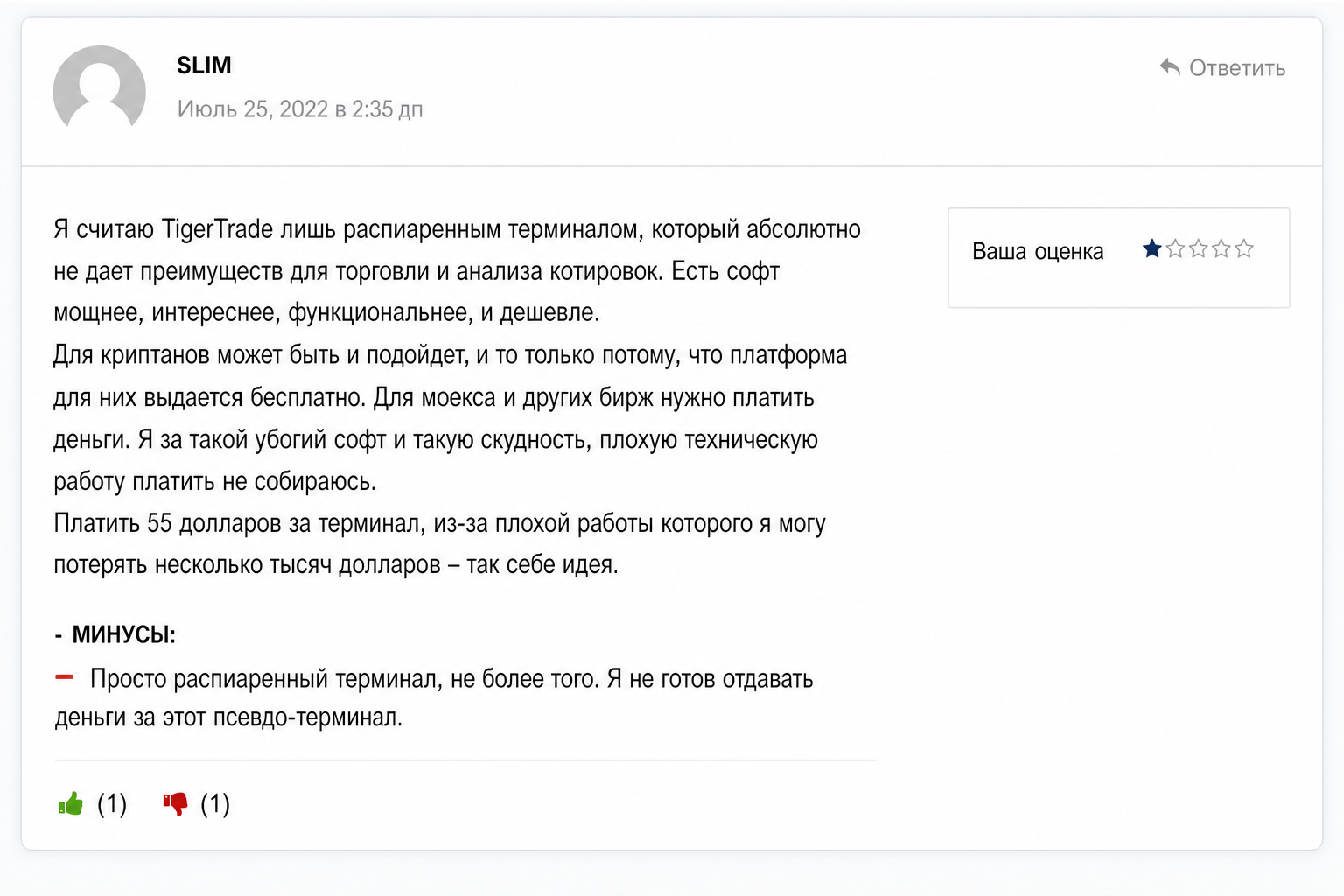This screenshot has width=1344, height=896.
Task: Click the text about paying 55 долларов
Action: 439,543
